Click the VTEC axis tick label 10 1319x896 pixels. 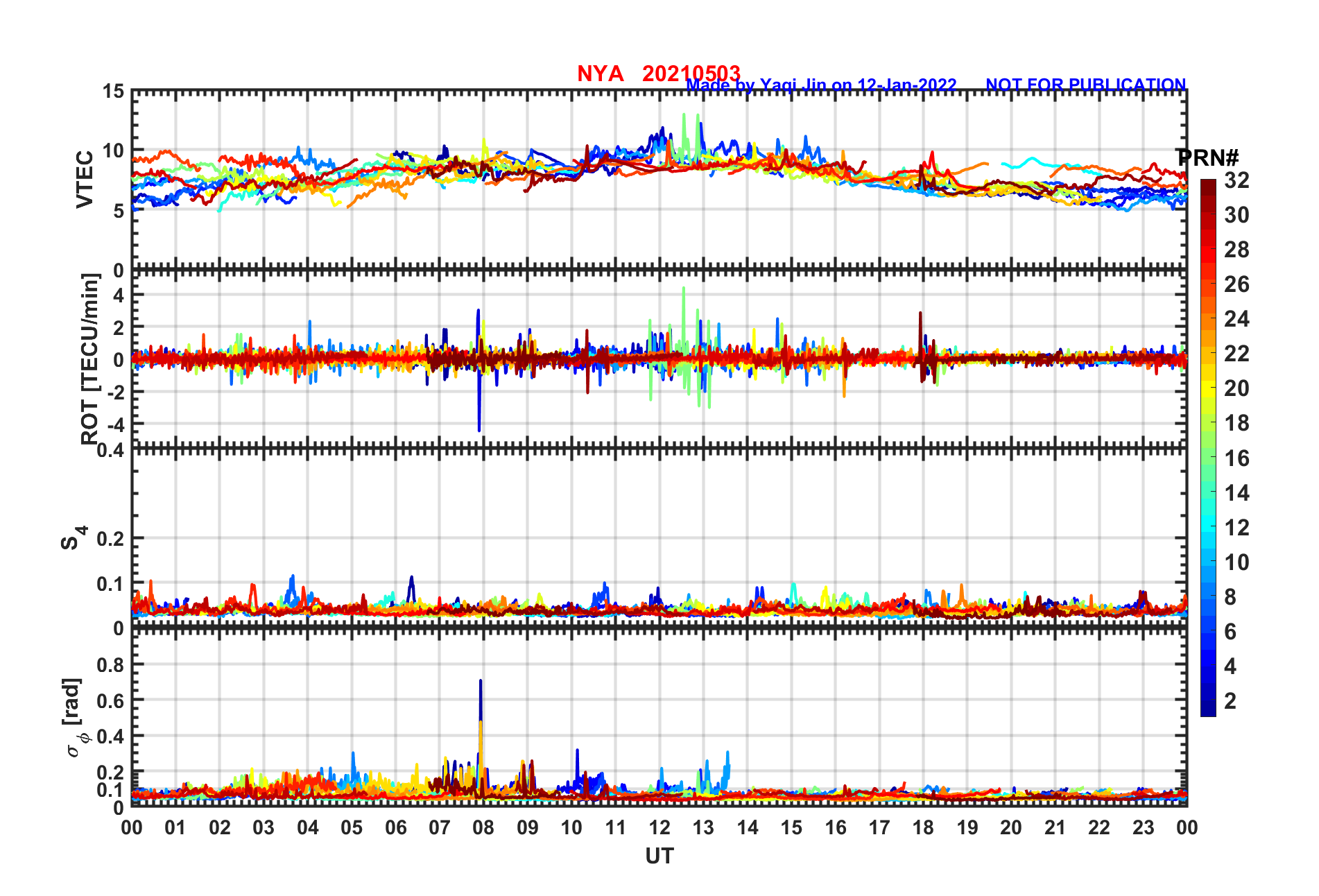pyautogui.click(x=113, y=151)
